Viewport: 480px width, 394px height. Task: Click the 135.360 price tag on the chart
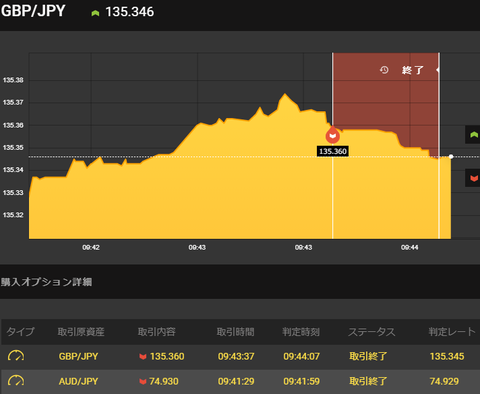333,151
